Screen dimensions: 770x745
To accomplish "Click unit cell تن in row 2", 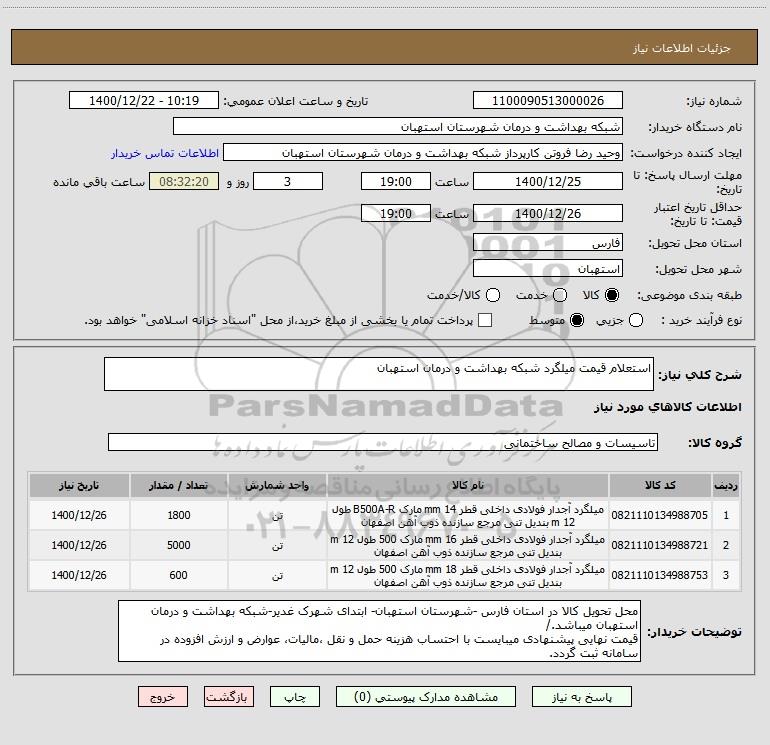I will point(277,545).
